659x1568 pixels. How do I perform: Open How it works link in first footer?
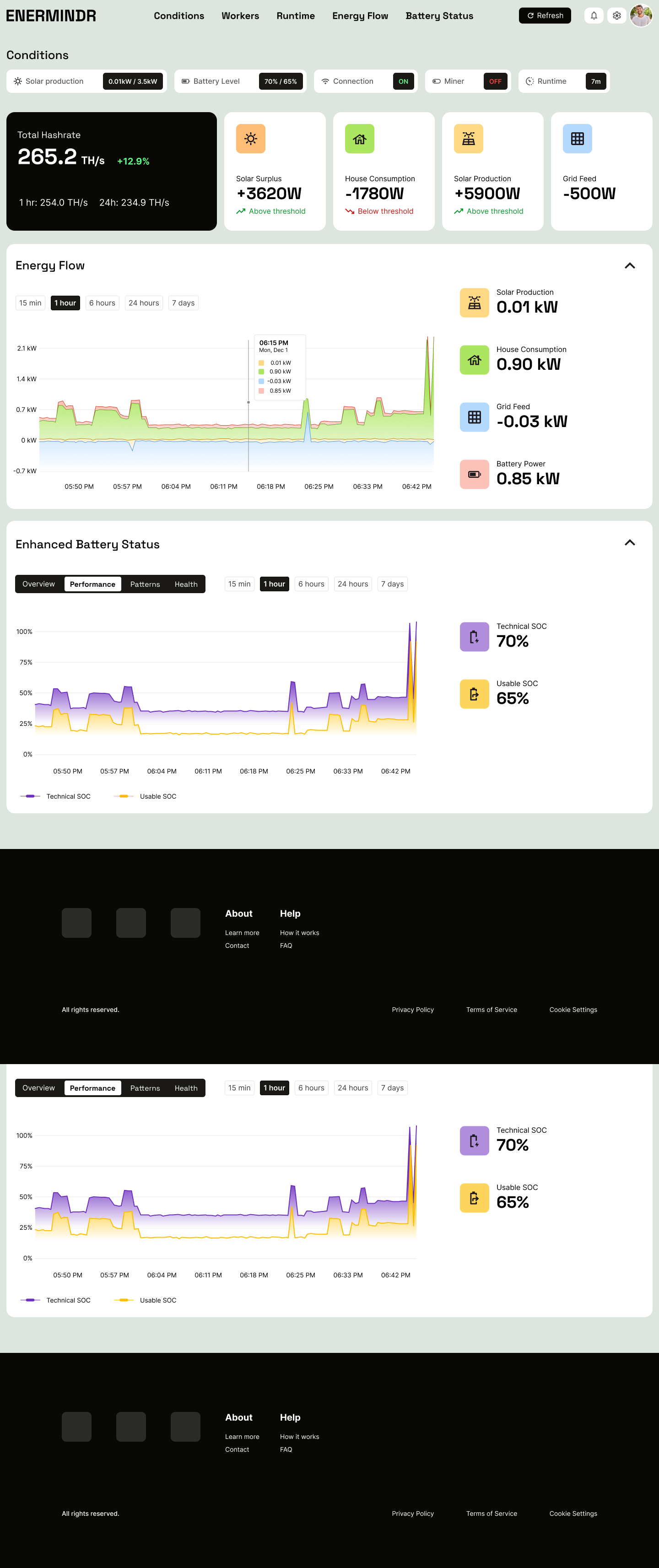point(299,933)
